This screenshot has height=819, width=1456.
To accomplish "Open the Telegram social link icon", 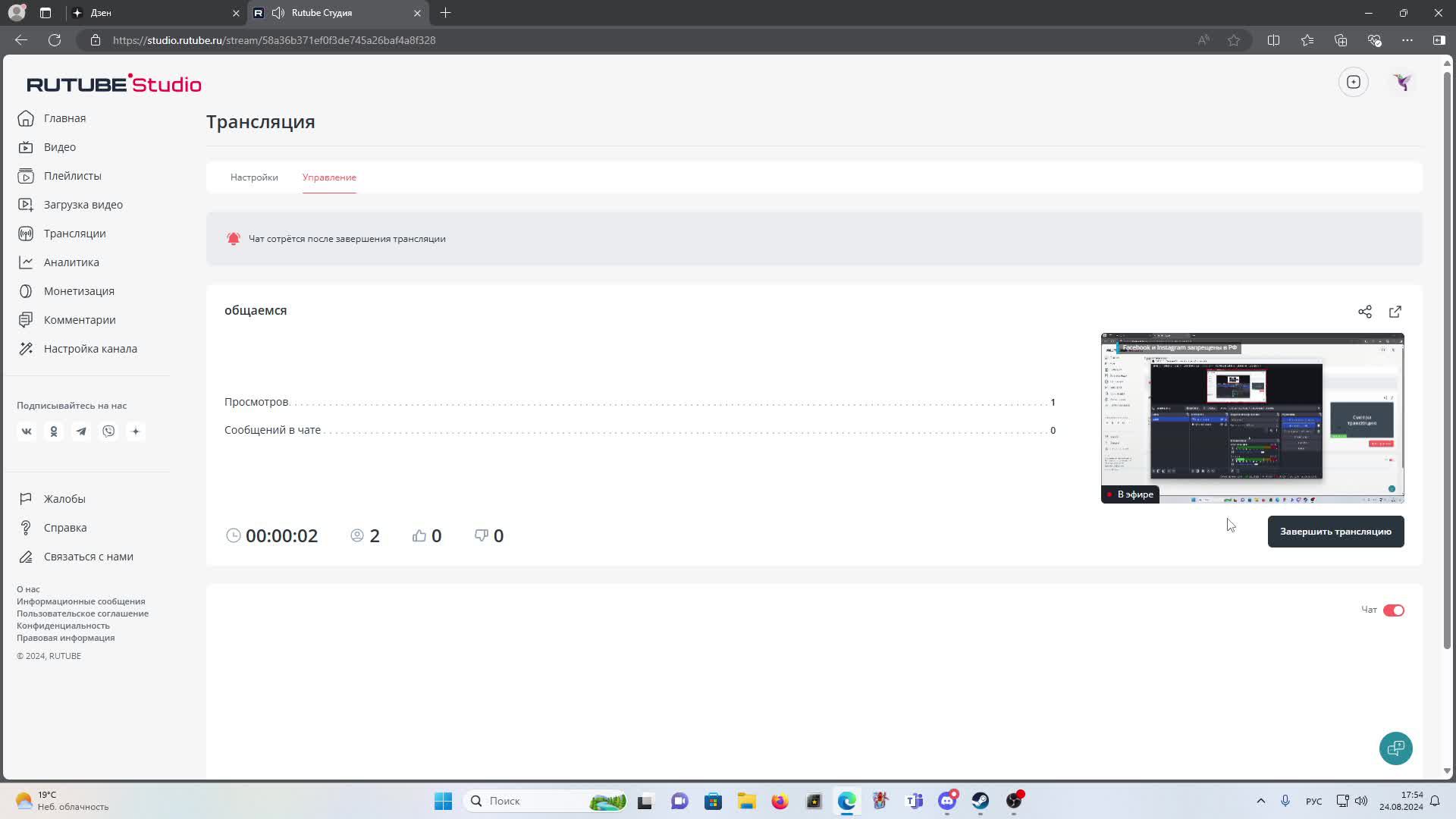I will point(81,431).
